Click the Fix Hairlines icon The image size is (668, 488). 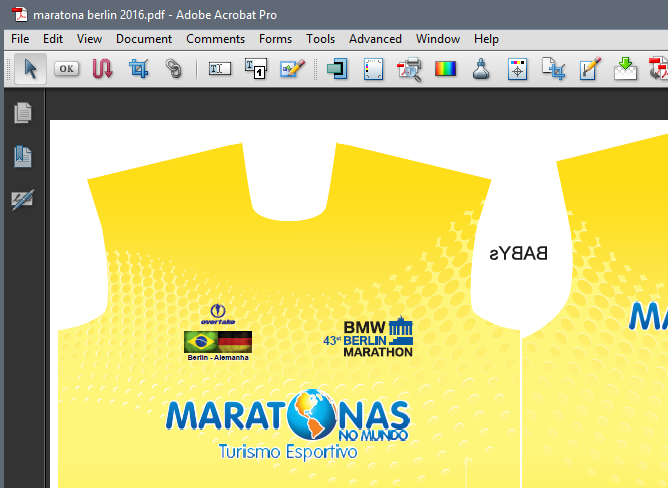pyautogui.click(x=590, y=69)
